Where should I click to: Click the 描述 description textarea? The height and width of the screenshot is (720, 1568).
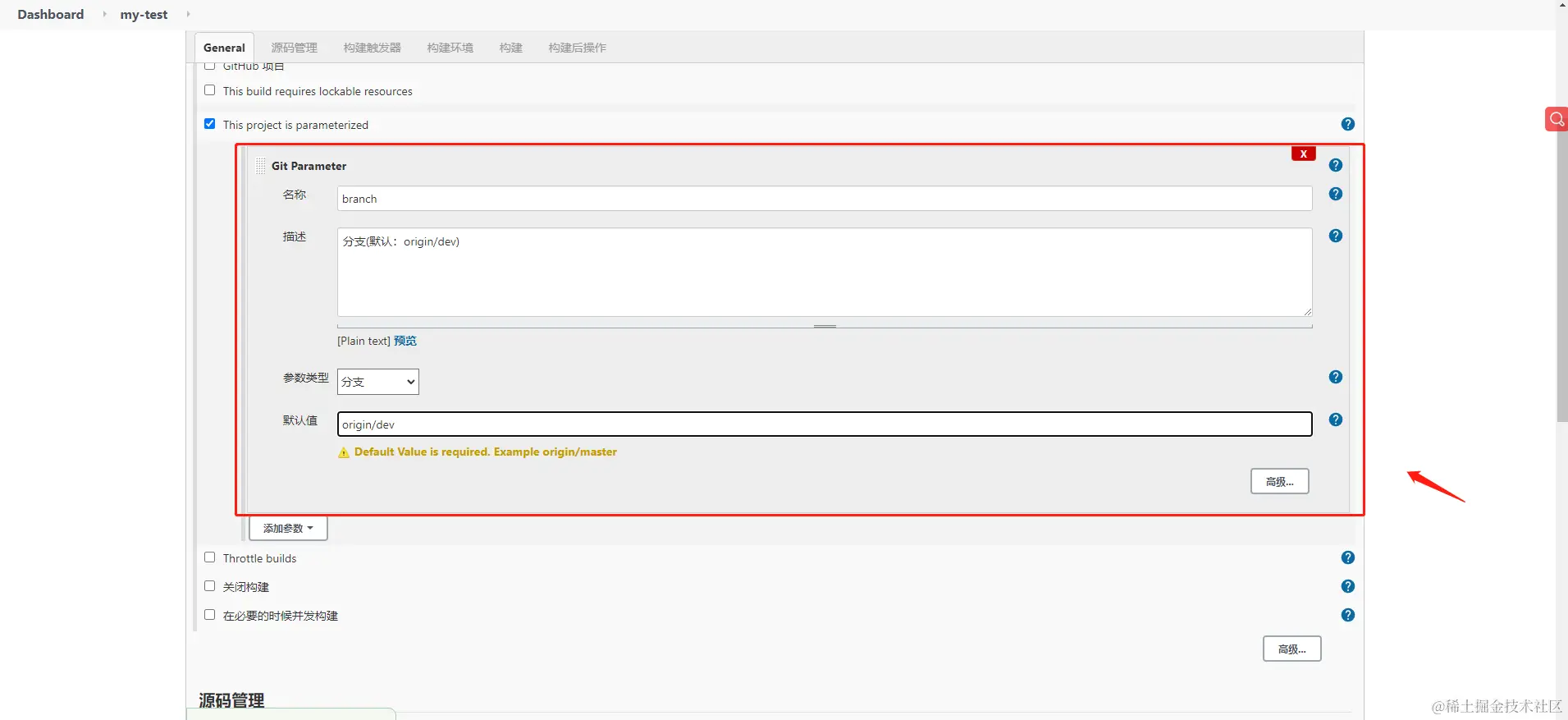825,273
